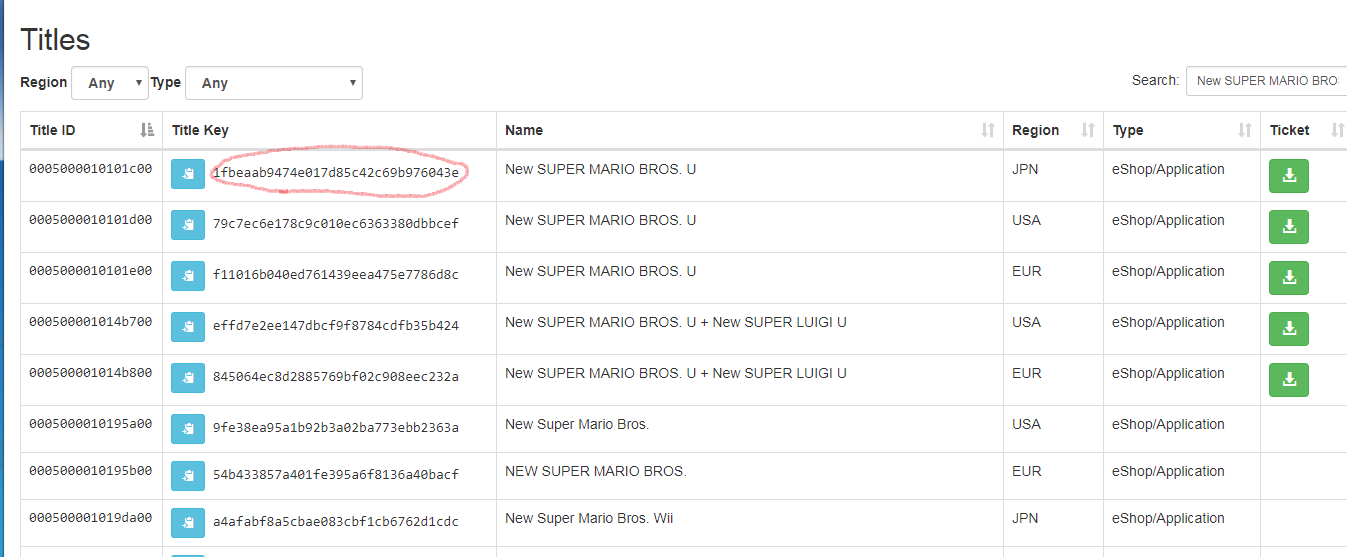1347x557 pixels.
Task: Download ticket for JPN New SUPER MARIO BROS. U
Action: click(1289, 176)
